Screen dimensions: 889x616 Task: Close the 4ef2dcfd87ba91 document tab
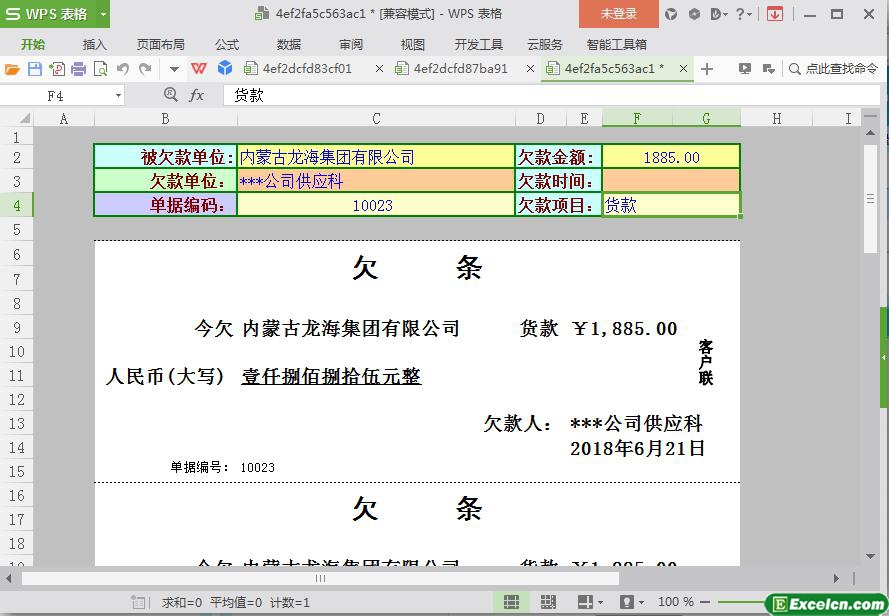530,69
